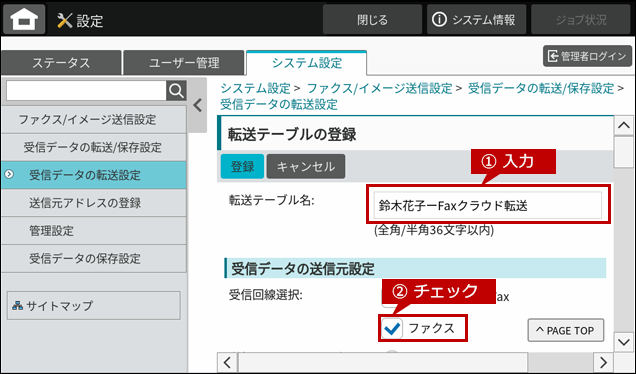This screenshot has height=374, width=636.
Task: Open 管理設定 sidebar item
Action: click(x=94, y=230)
